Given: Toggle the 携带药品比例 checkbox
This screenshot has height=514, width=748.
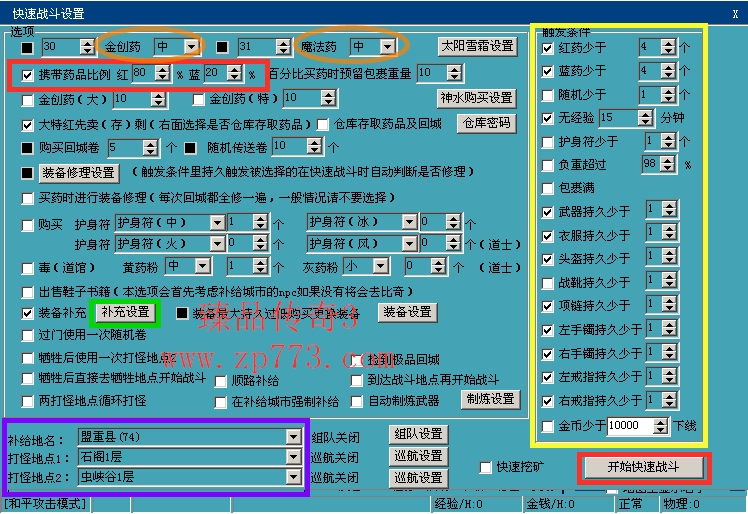Looking at the screenshot, I should click(x=28, y=74).
